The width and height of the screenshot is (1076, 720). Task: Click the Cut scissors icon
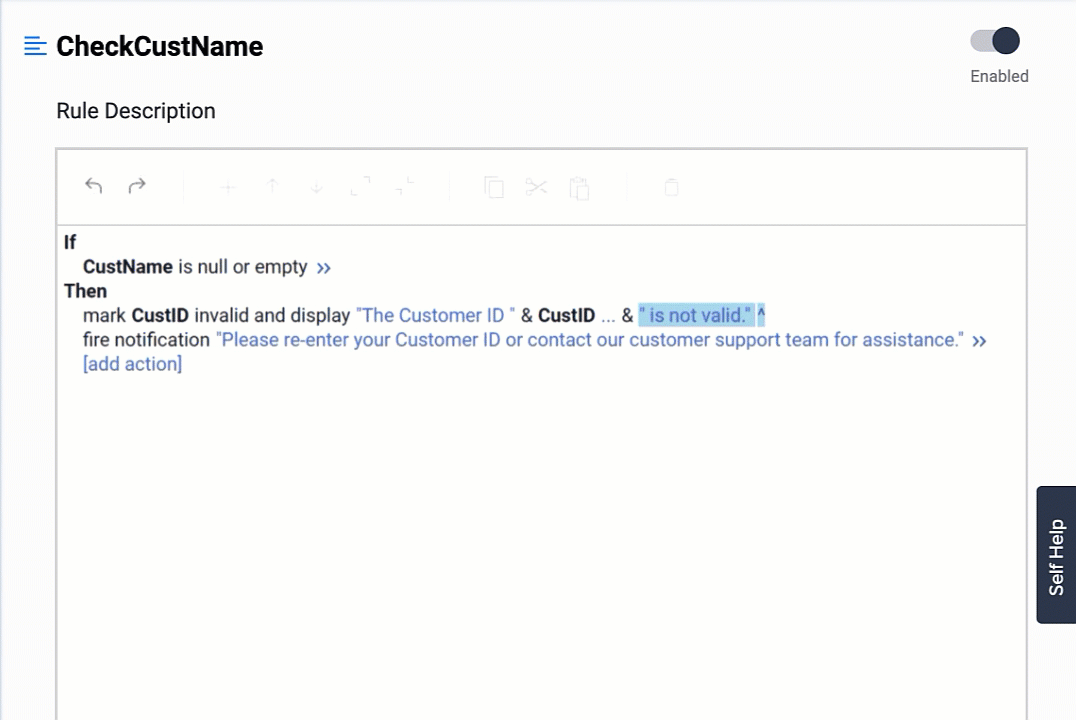(x=537, y=187)
